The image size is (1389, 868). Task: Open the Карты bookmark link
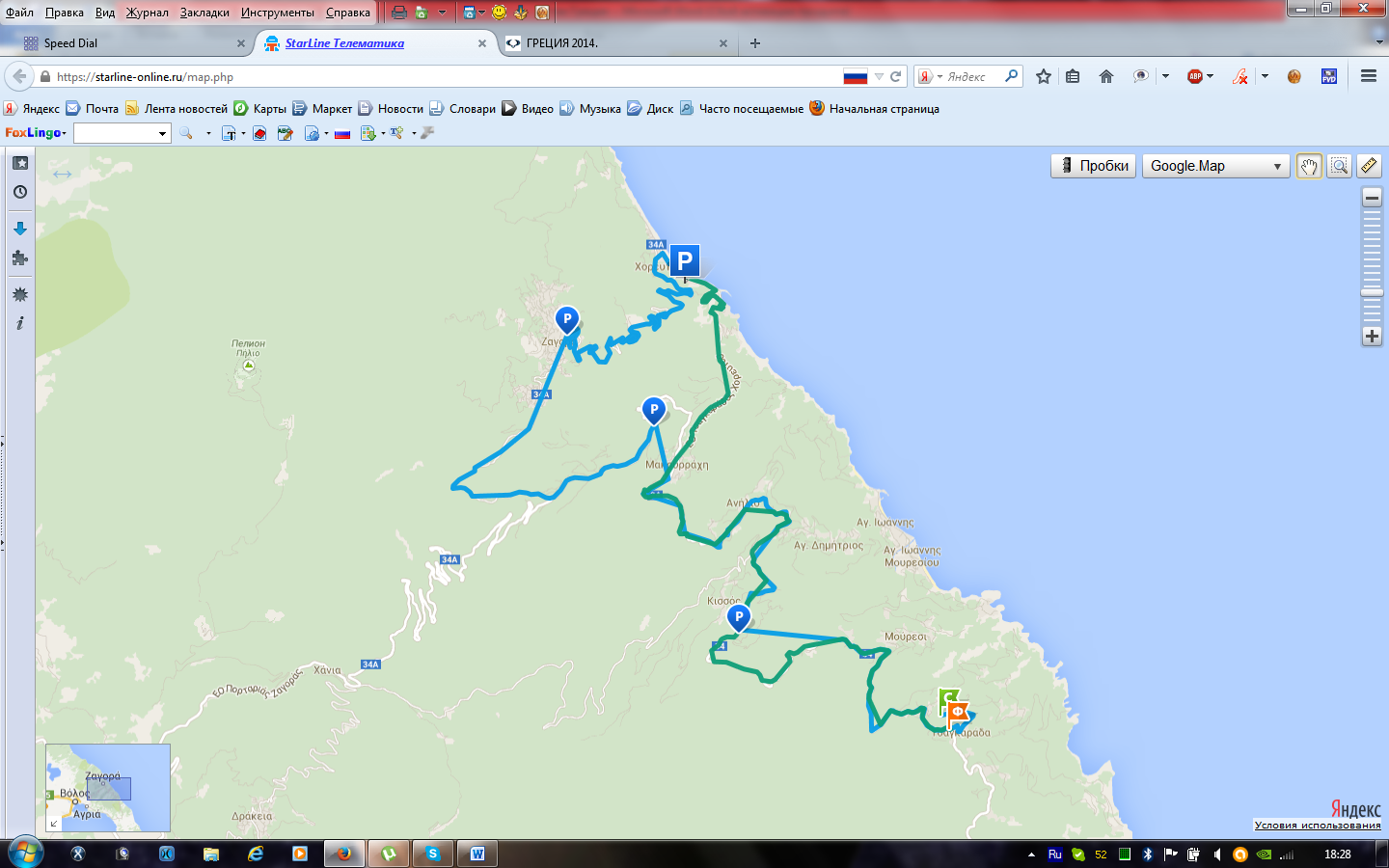click(x=269, y=109)
